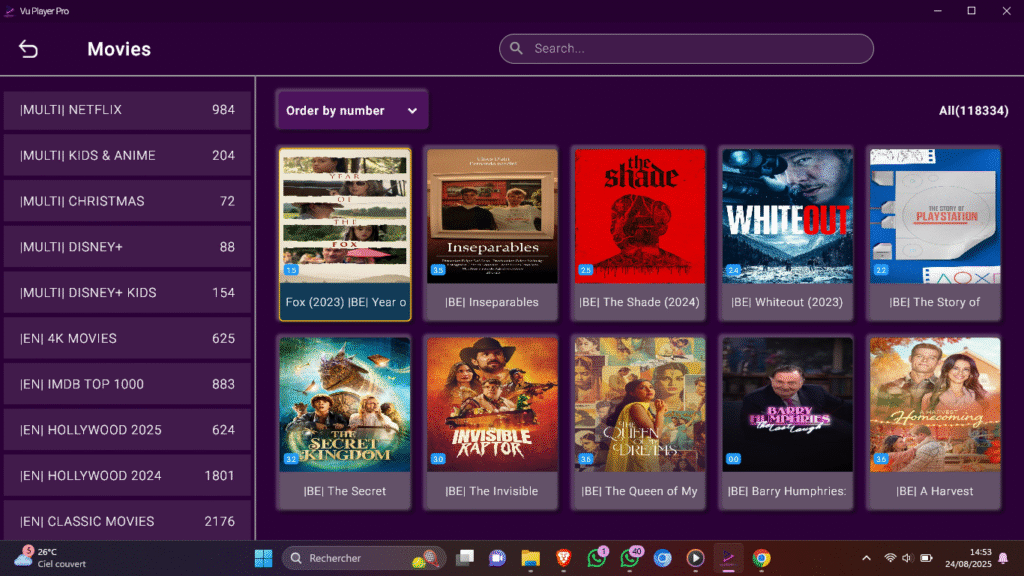
Task: Click the 2.2 rating badge on PlayStation poster
Action: tap(881, 270)
